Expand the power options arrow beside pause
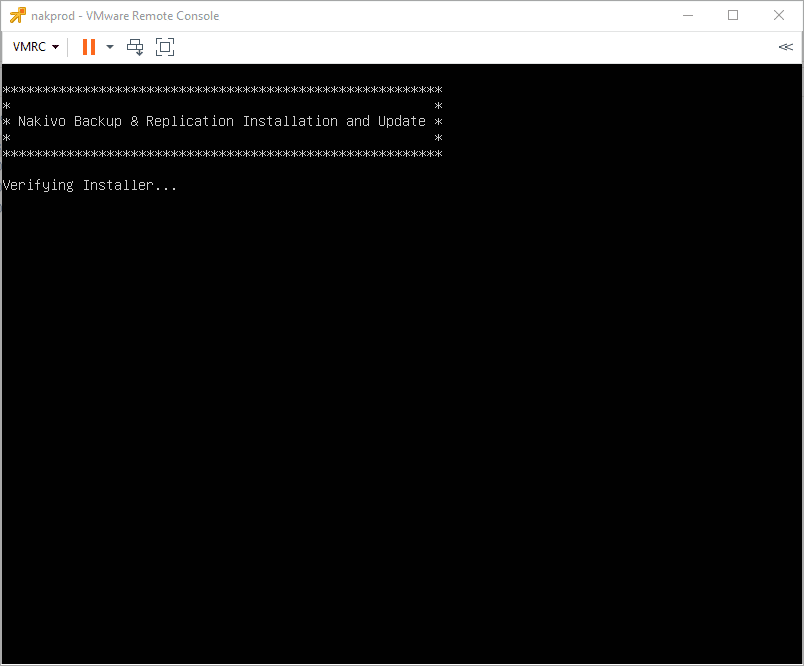Screen dimensions: 804x666 coord(110,47)
